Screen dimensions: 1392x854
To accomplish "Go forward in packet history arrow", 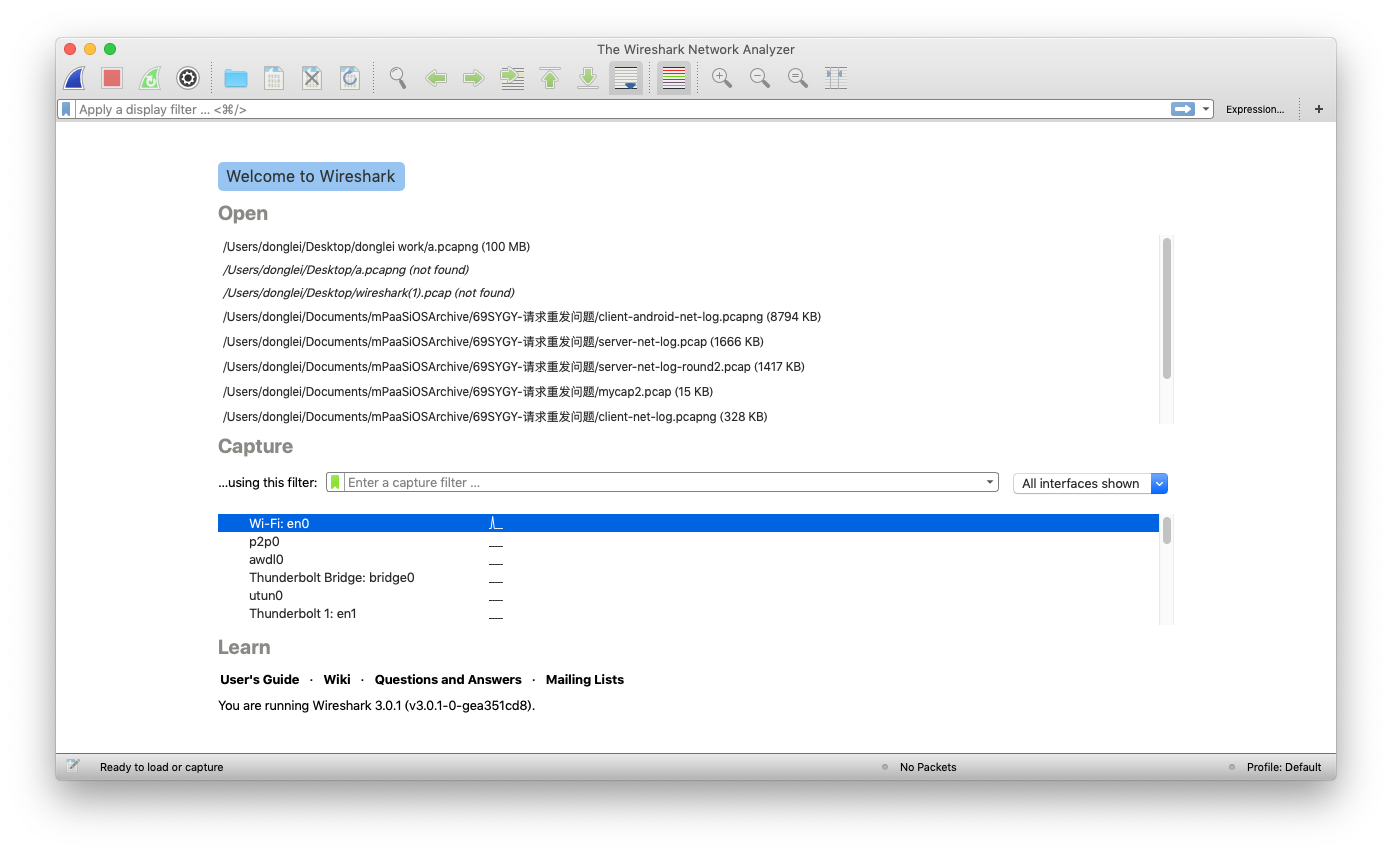I will [474, 78].
